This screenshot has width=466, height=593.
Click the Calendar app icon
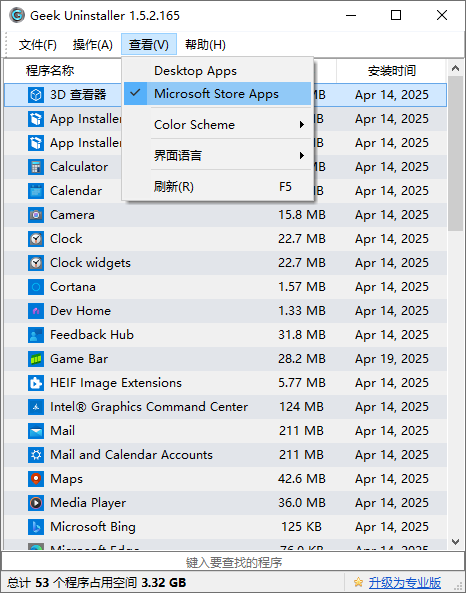tap(36, 191)
